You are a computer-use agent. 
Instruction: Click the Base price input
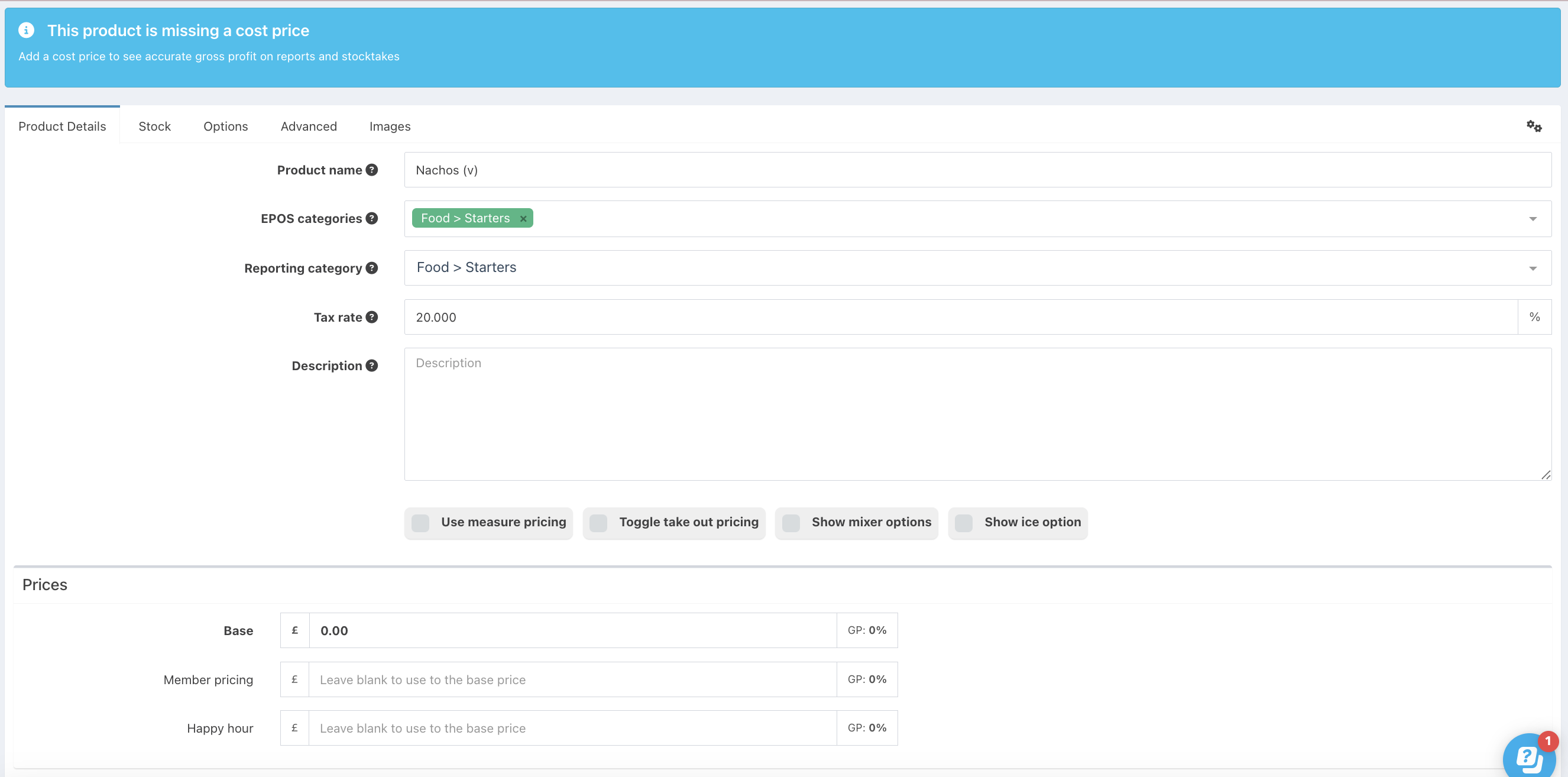[573, 630]
